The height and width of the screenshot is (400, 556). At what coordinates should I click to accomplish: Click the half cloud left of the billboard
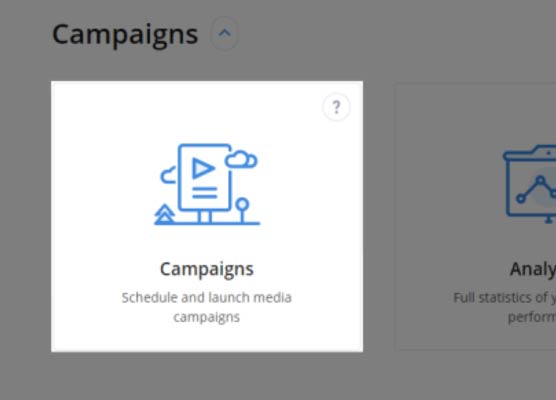[x=168, y=175]
